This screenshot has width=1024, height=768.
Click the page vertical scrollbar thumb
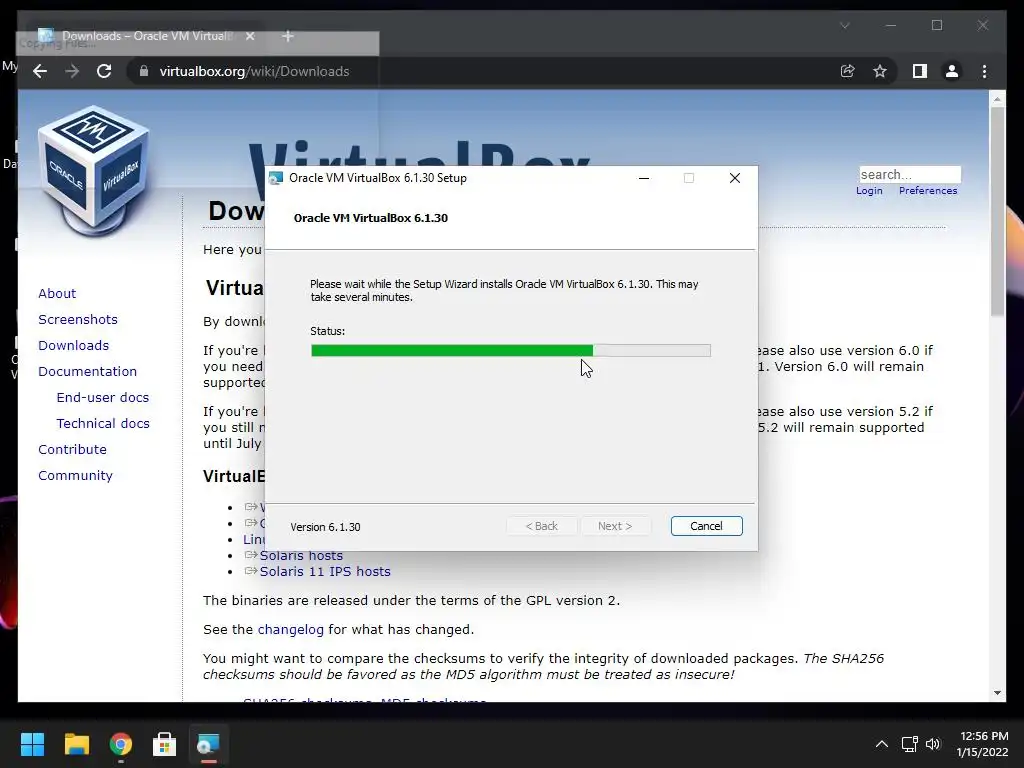pyautogui.click(x=997, y=212)
